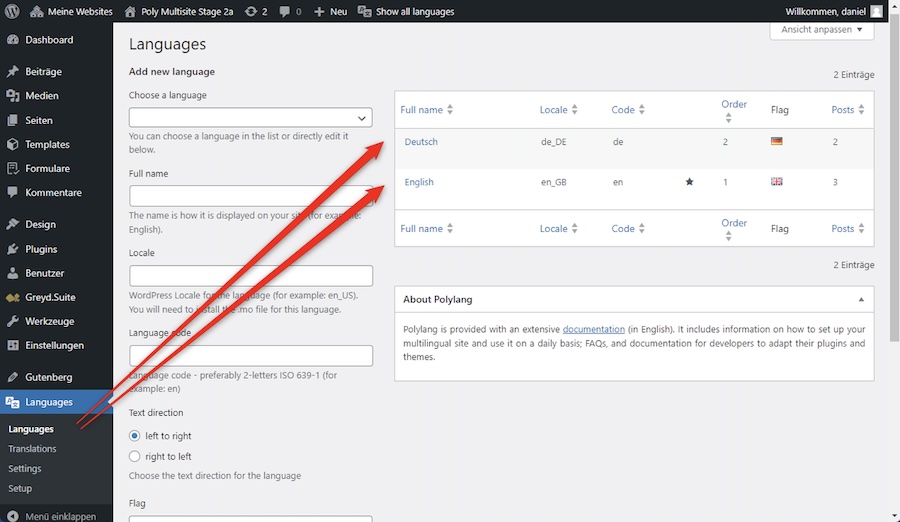The height and width of the screenshot is (522, 900).
Task: Select the right to left radio button
Action: [136, 456]
